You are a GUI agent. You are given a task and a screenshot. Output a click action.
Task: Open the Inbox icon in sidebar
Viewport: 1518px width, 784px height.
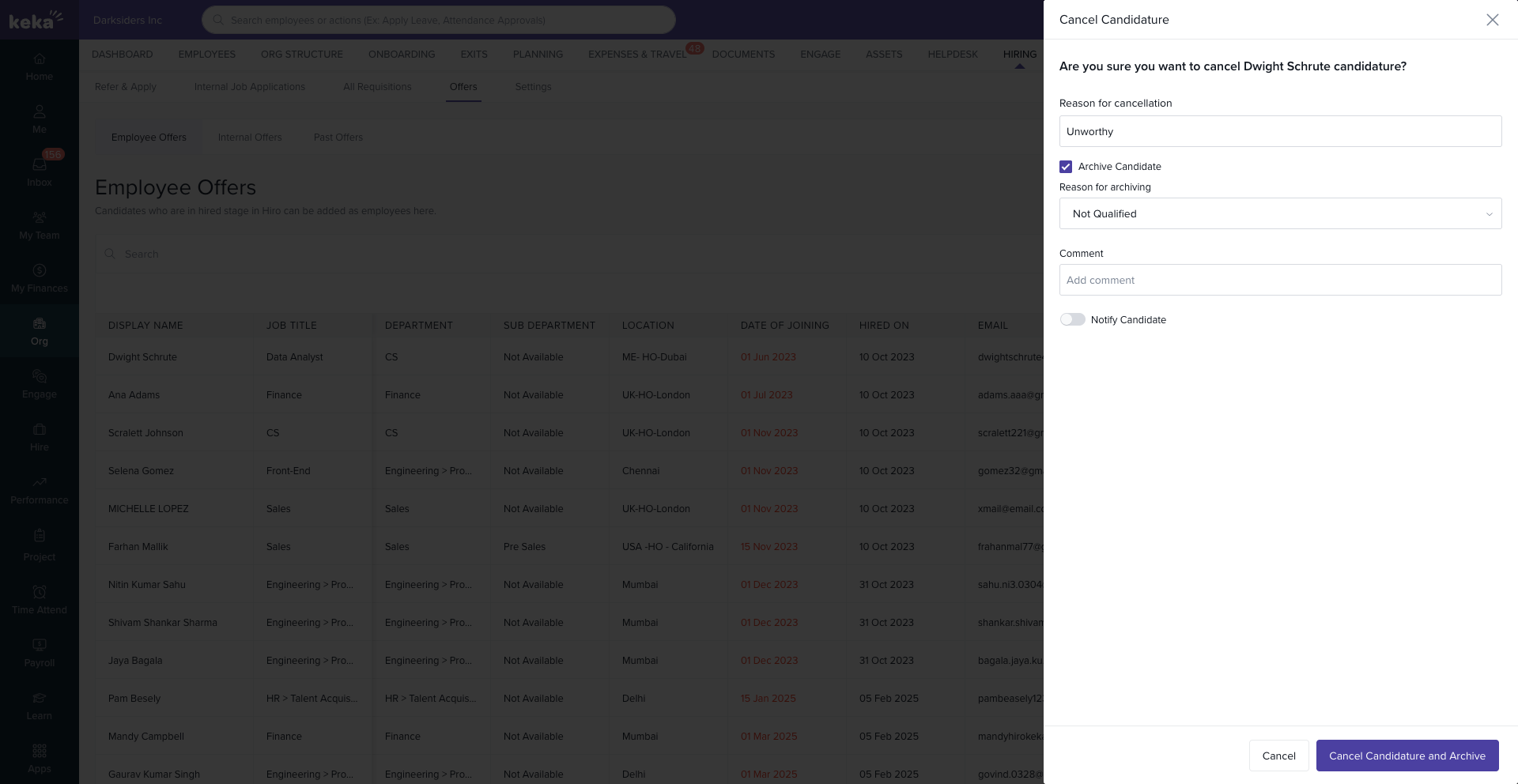(39, 165)
